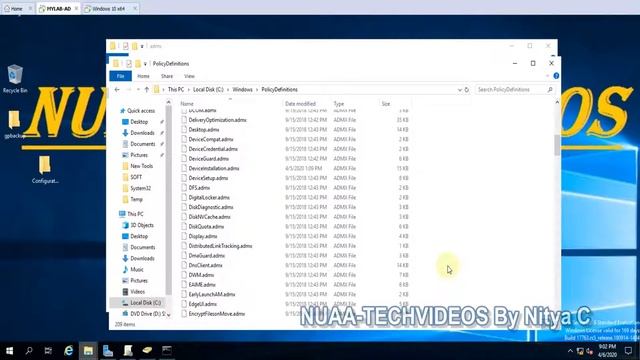Screen dimensions: 640x360
Task: Open pinned Downloads under Quick access
Action: (x=142, y=133)
